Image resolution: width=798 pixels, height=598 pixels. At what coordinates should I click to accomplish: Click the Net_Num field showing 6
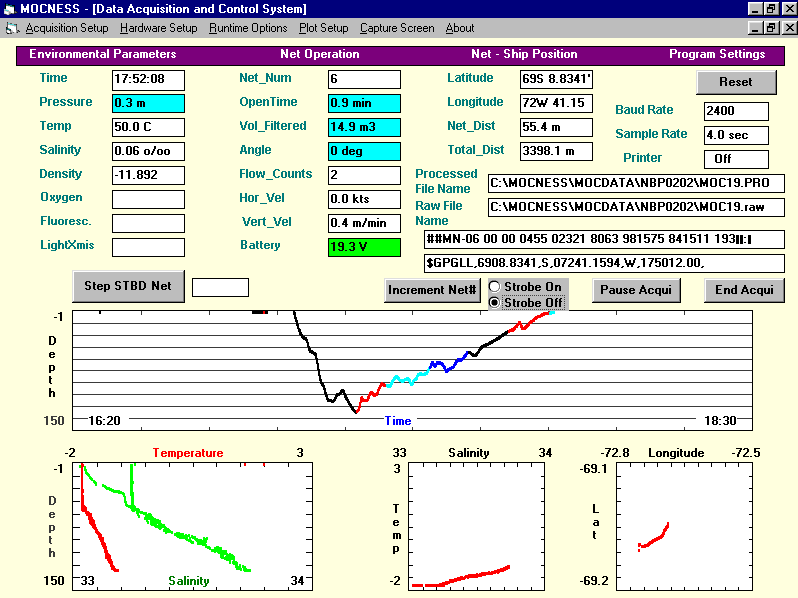pyautogui.click(x=364, y=79)
